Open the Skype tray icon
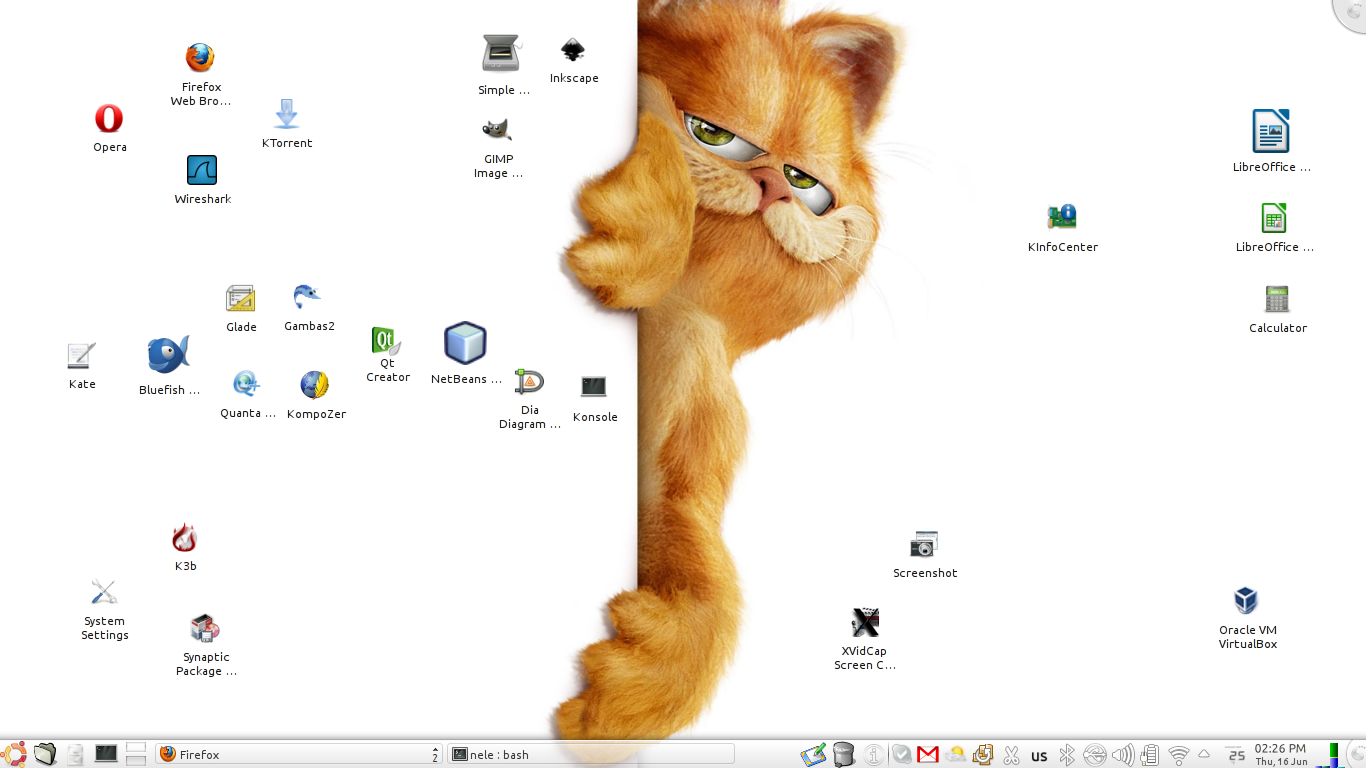The height and width of the screenshot is (768, 1366). [902, 755]
